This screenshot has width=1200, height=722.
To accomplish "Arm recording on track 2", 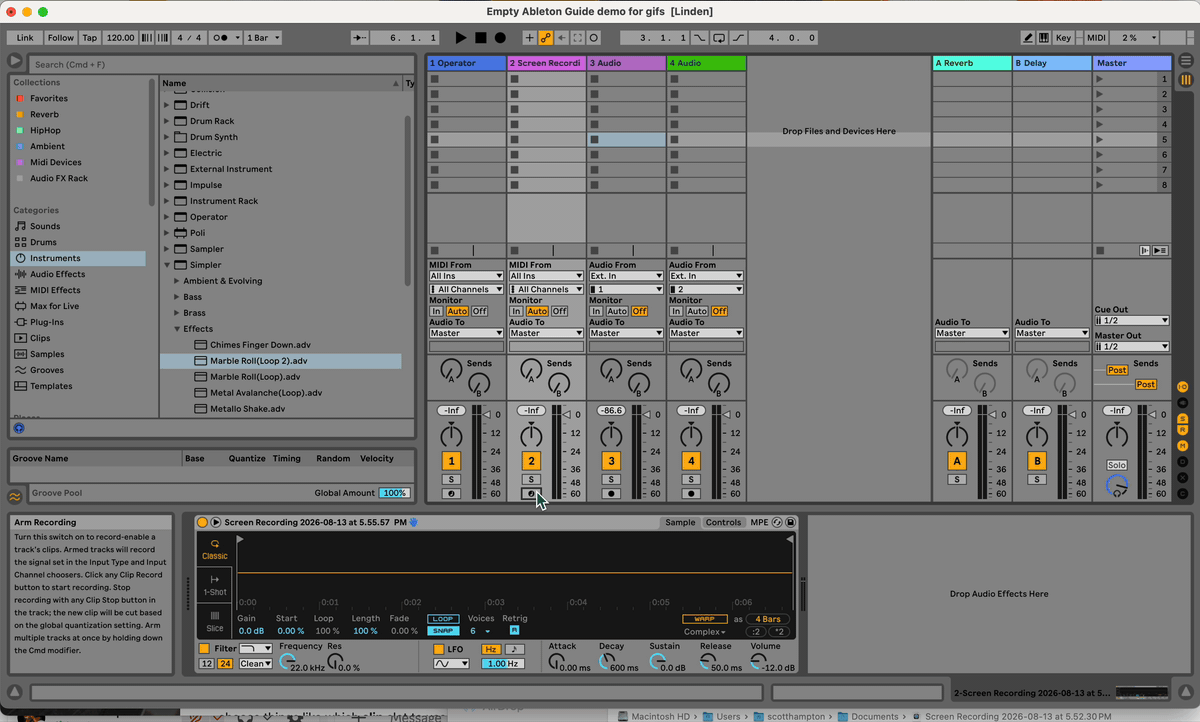I will coord(531,494).
